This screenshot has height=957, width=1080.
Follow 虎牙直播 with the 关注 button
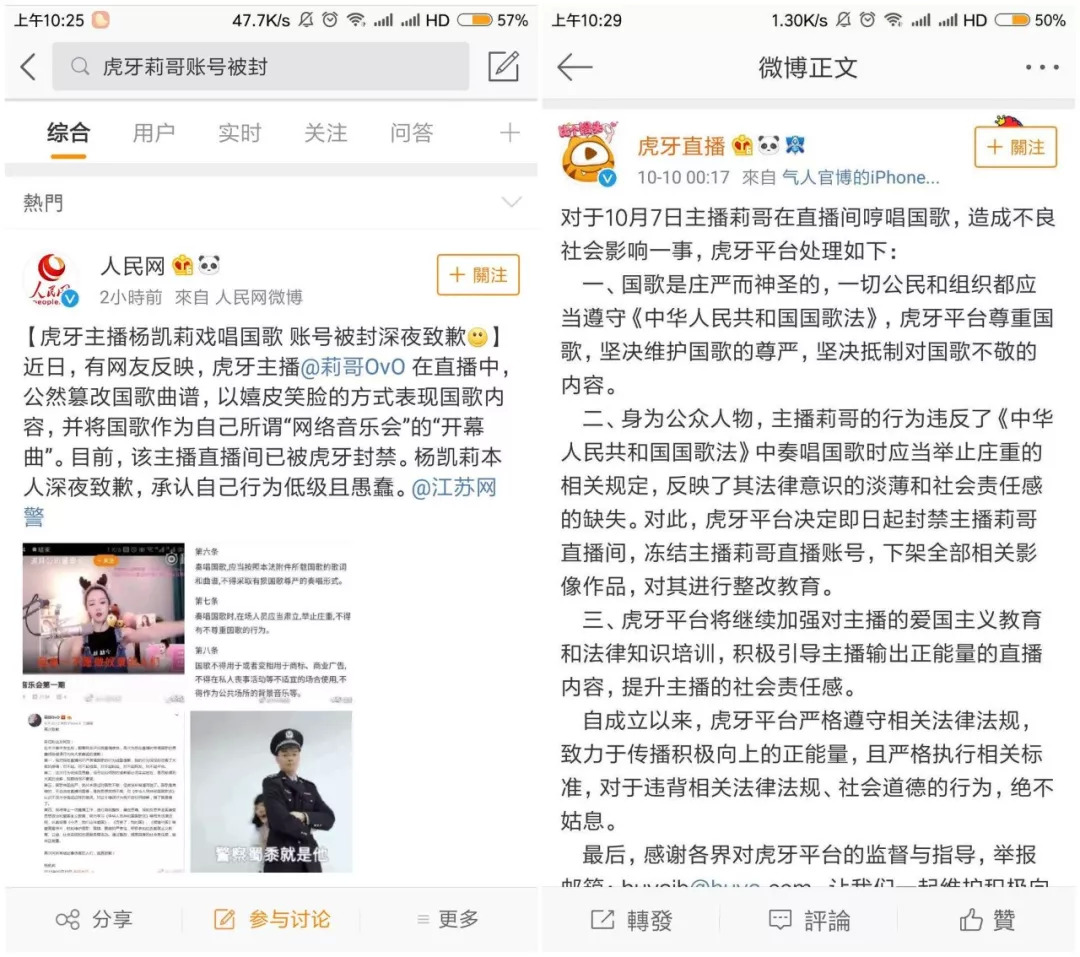(x=1016, y=147)
